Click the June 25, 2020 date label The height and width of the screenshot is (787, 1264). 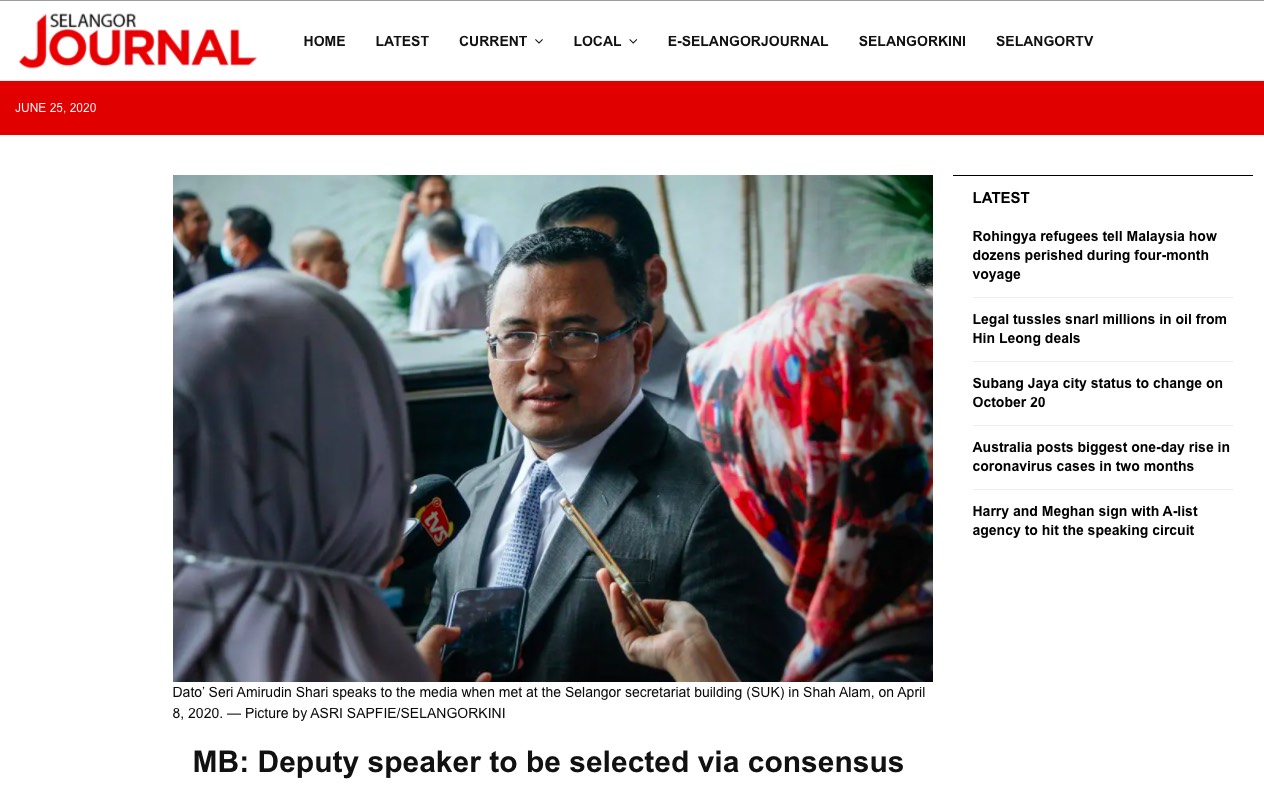click(56, 108)
